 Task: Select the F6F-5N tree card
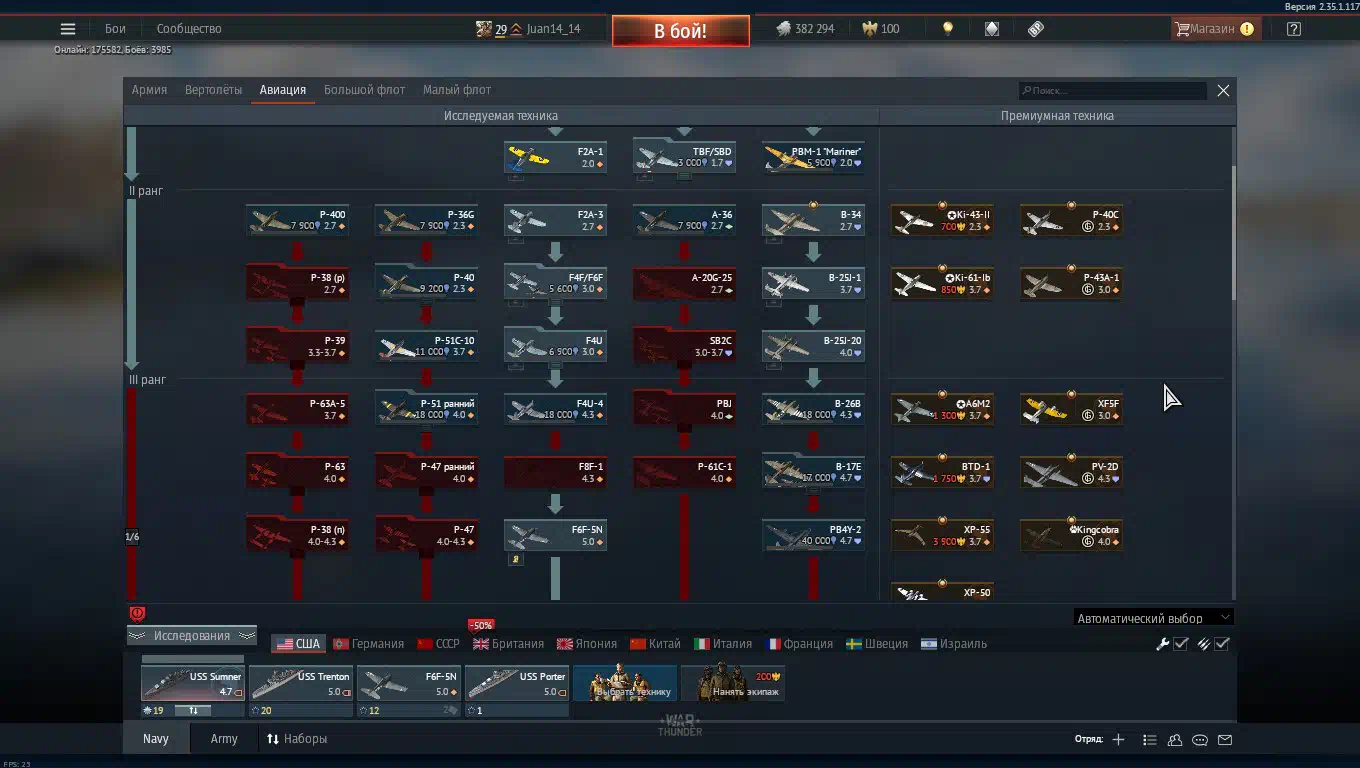(x=555, y=535)
